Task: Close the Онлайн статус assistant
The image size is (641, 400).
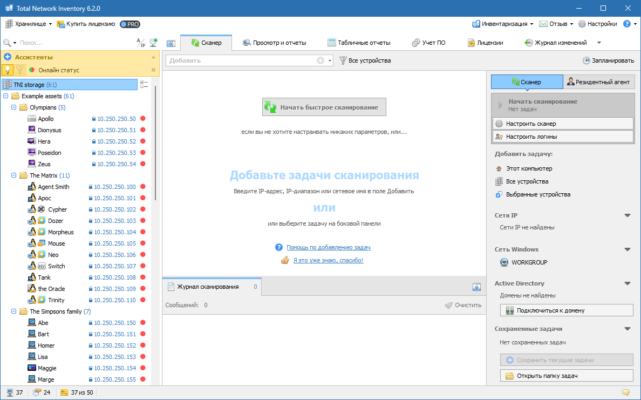Action: pos(153,70)
